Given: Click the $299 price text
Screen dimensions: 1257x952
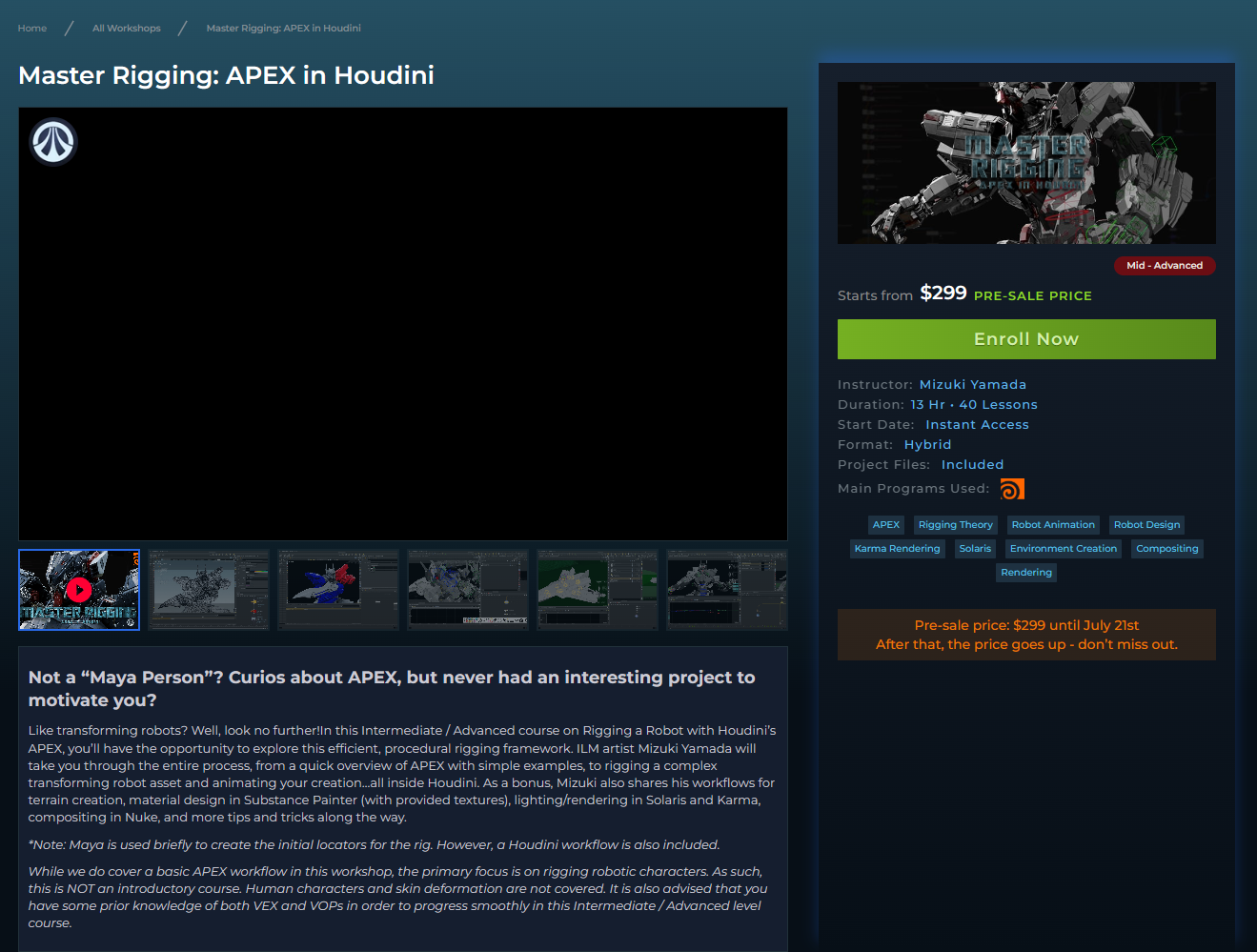Looking at the screenshot, I should 943,294.
